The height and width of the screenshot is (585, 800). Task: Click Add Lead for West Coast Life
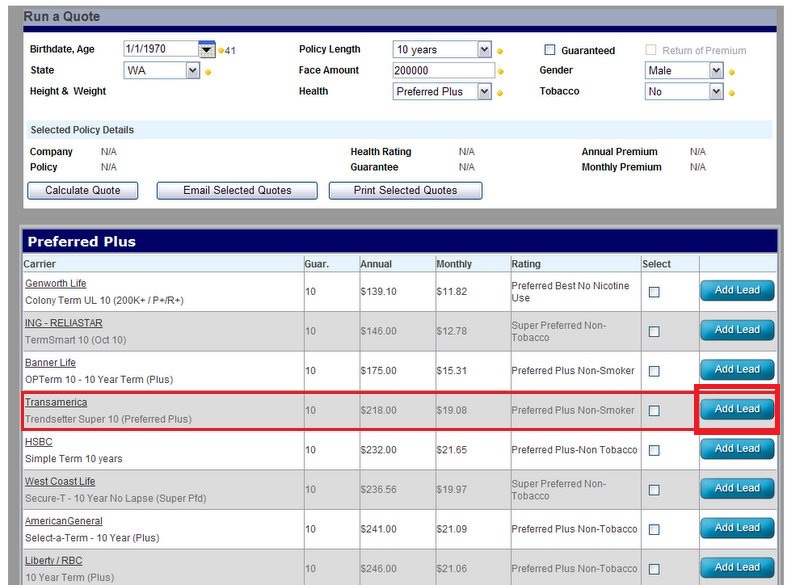(737, 488)
